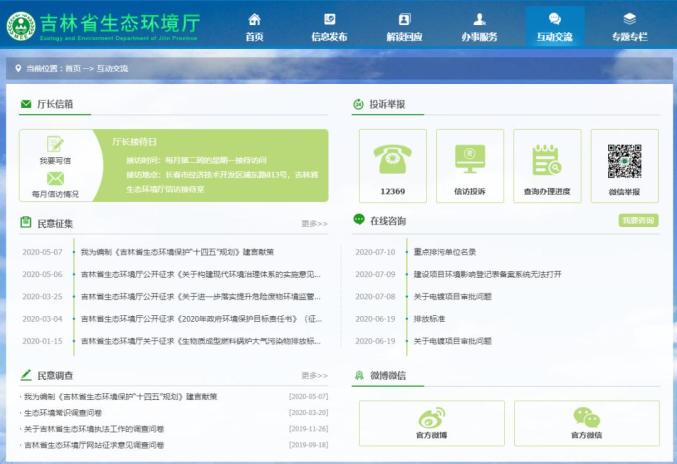This screenshot has width=677, height=464.
Task: Select the 查询办理进度 progress query icon
Action: coord(546,158)
